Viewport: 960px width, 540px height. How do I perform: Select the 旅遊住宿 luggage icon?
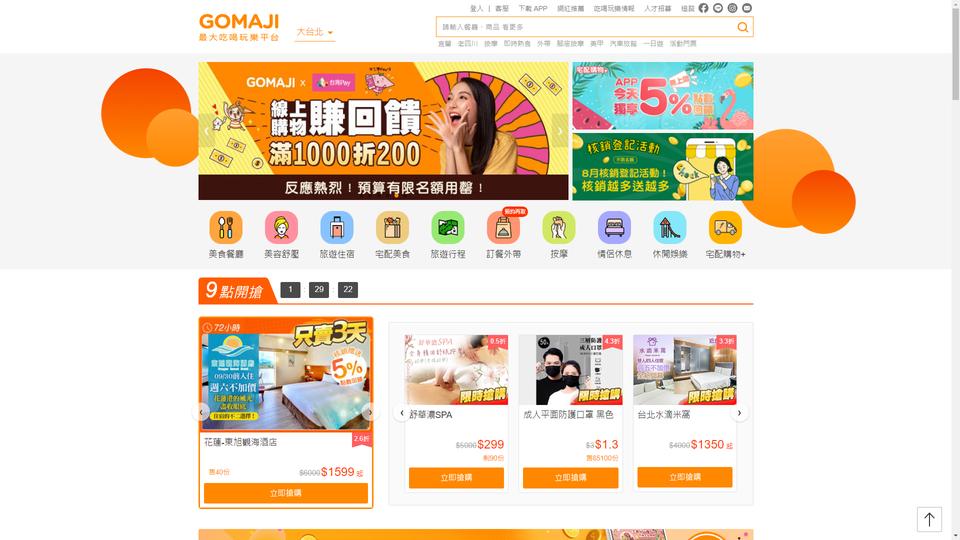[337, 228]
